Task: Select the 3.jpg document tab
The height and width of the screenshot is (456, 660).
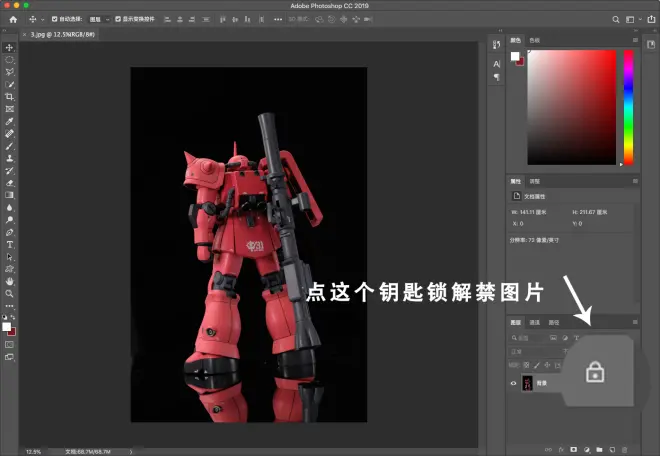Action: pos(62,35)
